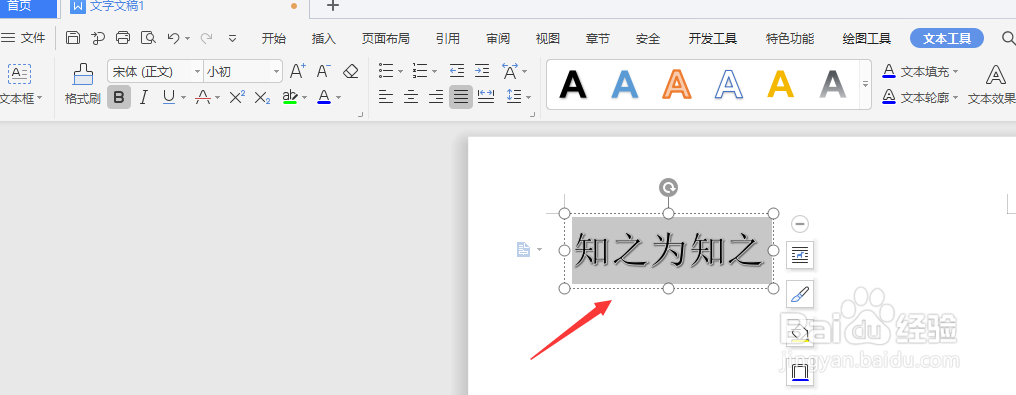
Task: Click shape outline icon beside text box
Action: [x=800, y=373]
